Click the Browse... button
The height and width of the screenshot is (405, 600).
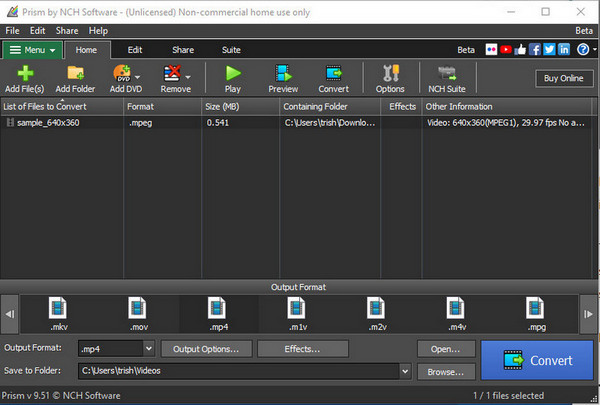pyautogui.click(x=446, y=371)
